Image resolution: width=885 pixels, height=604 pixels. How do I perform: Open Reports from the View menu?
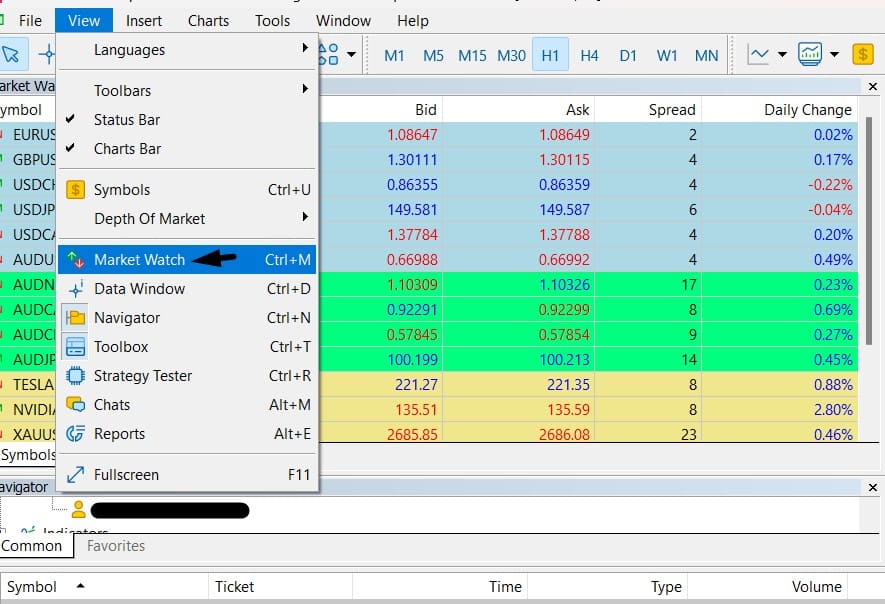tap(187, 434)
